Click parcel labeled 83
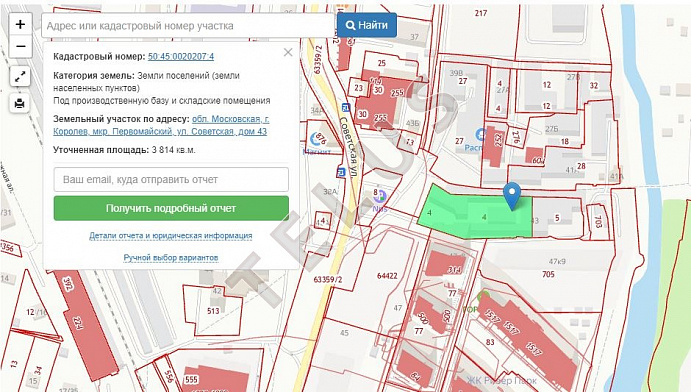The height and width of the screenshot is (392, 691). (x=490, y=342)
